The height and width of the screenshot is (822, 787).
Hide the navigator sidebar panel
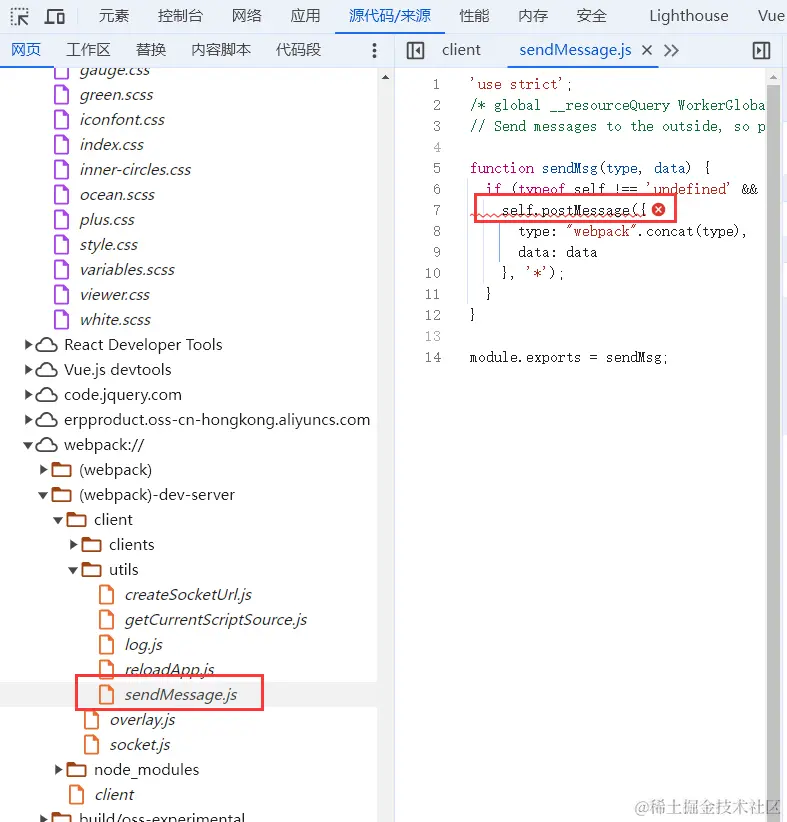click(x=415, y=50)
